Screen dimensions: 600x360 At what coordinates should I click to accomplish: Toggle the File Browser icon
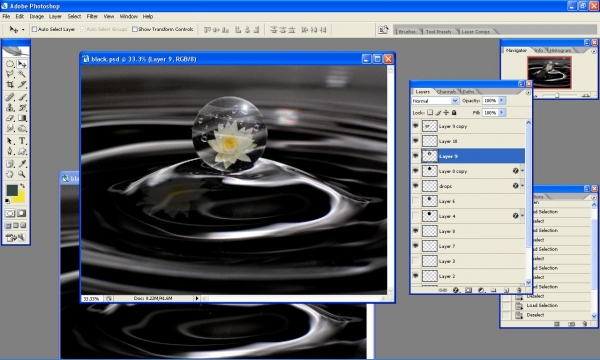point(383,30)
